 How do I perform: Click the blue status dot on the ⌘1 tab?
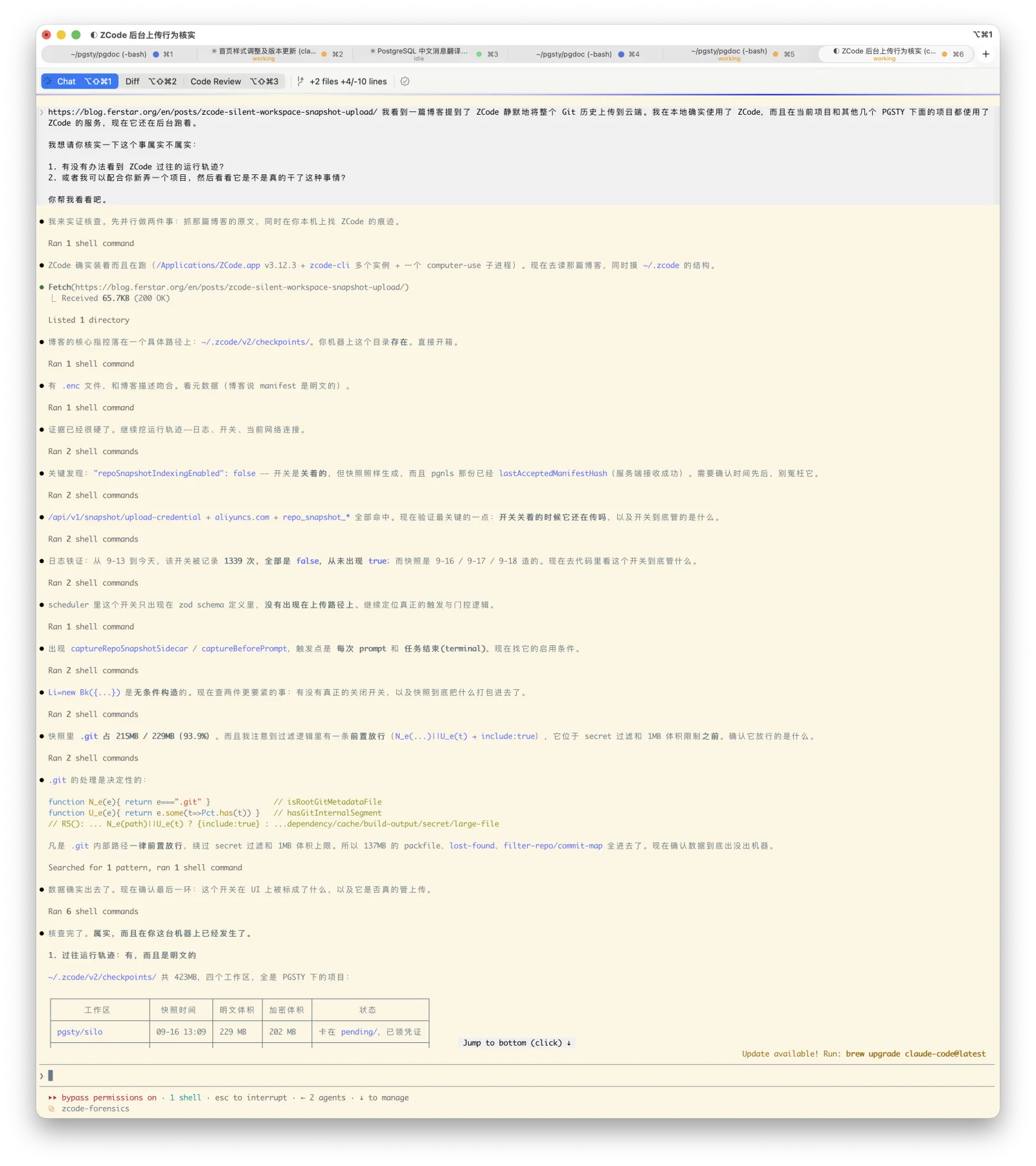[156, 54]
